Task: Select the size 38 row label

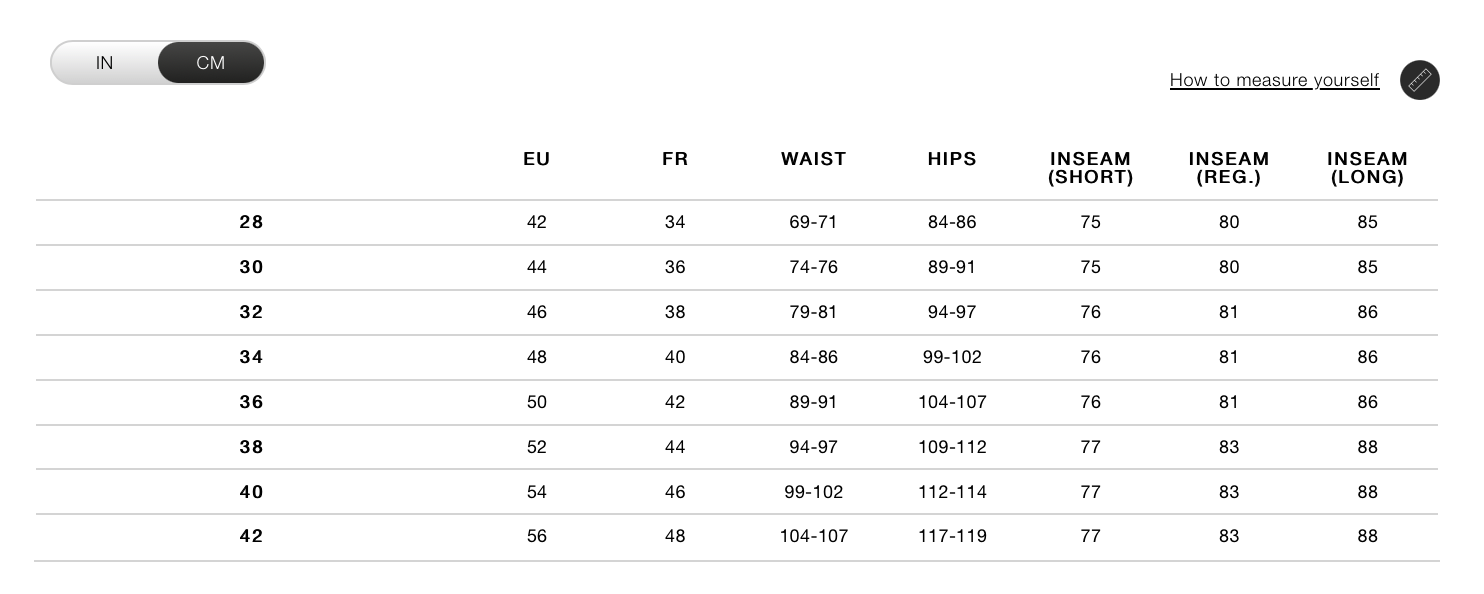Action: [251, 447]
